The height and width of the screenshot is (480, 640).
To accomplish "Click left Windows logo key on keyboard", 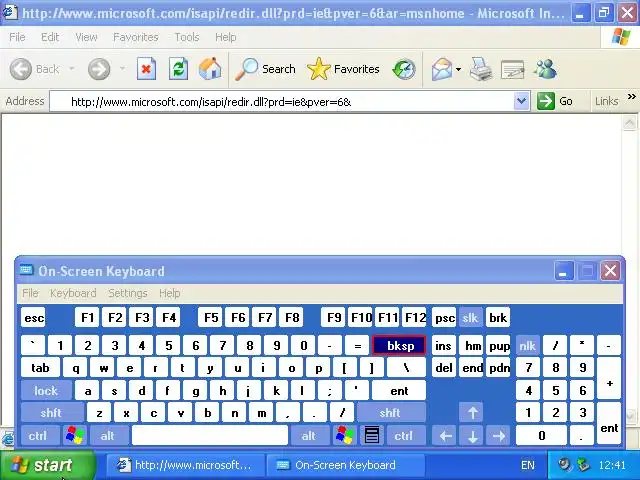I will [75, 436].
